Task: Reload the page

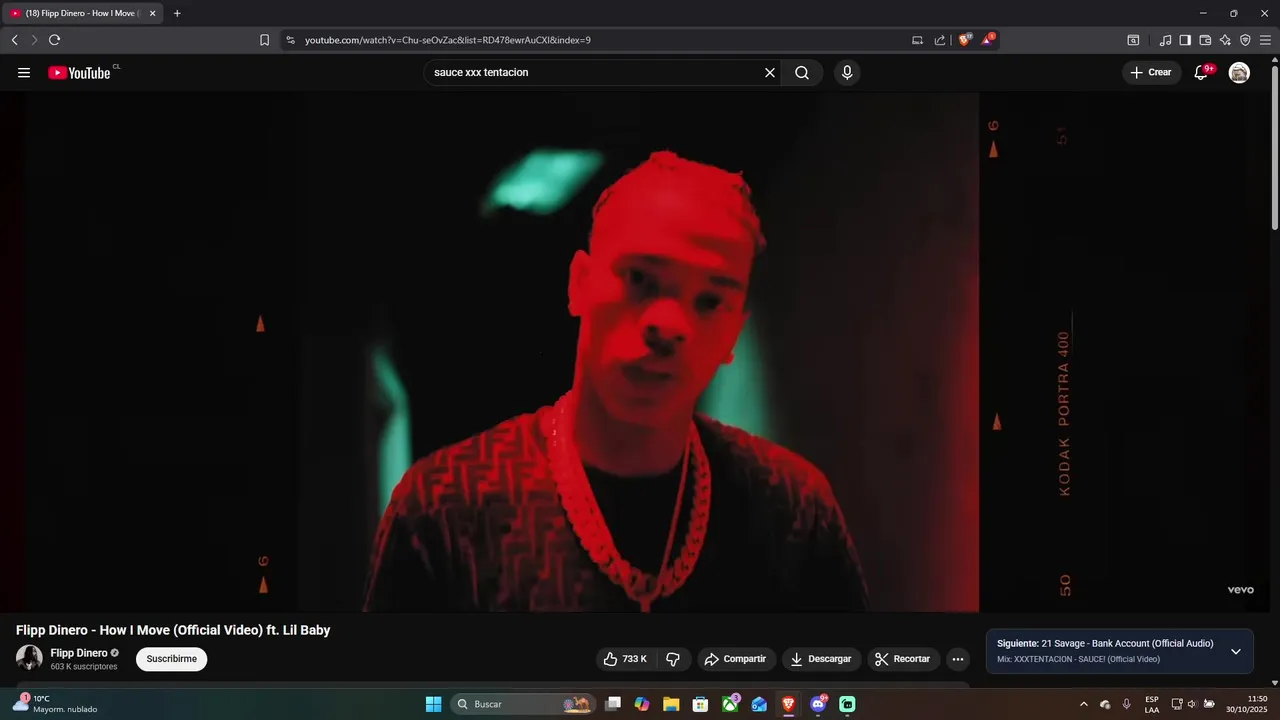Action: [x=54, y=40]
